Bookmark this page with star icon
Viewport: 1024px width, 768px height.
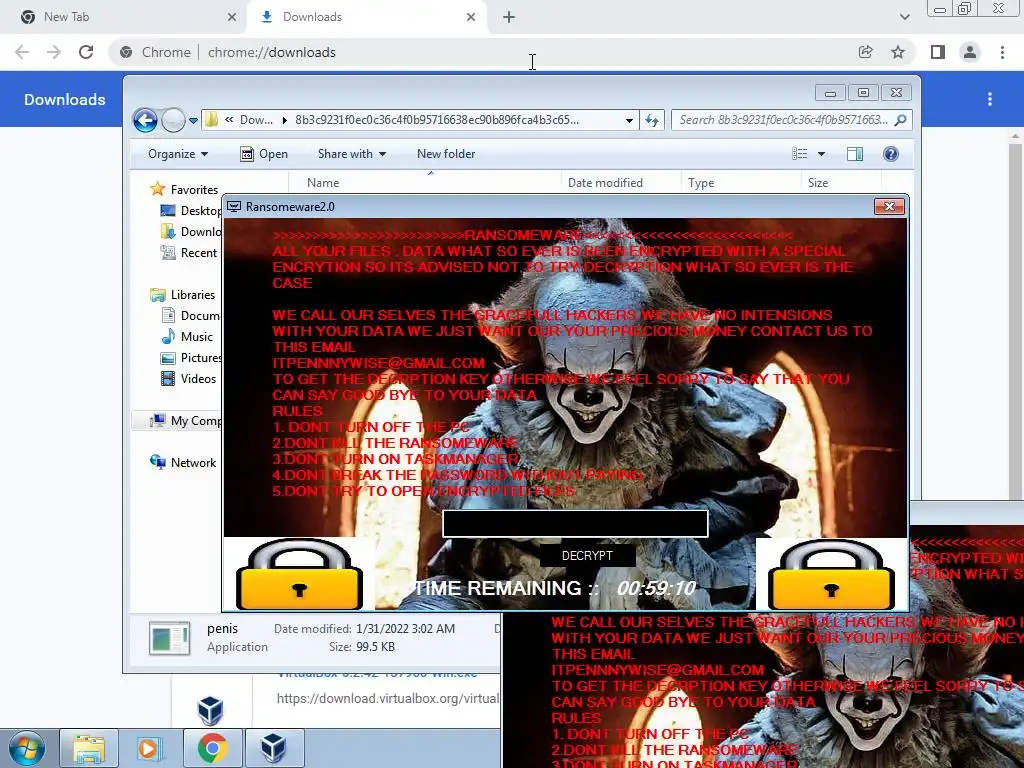[898, 52]
